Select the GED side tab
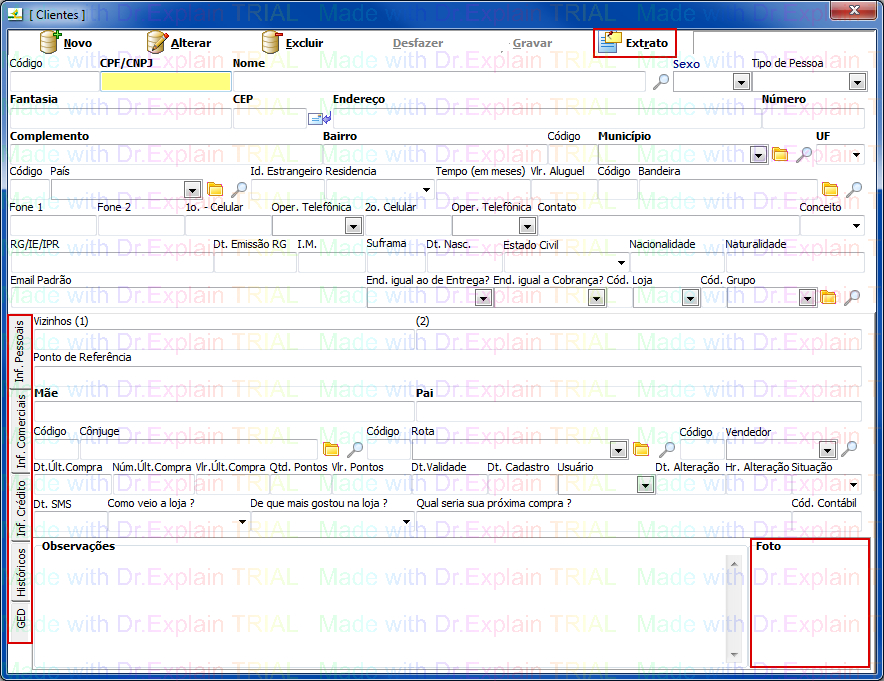Image resolution: width=884 pixels, height=681 pixels. [20, 620]
